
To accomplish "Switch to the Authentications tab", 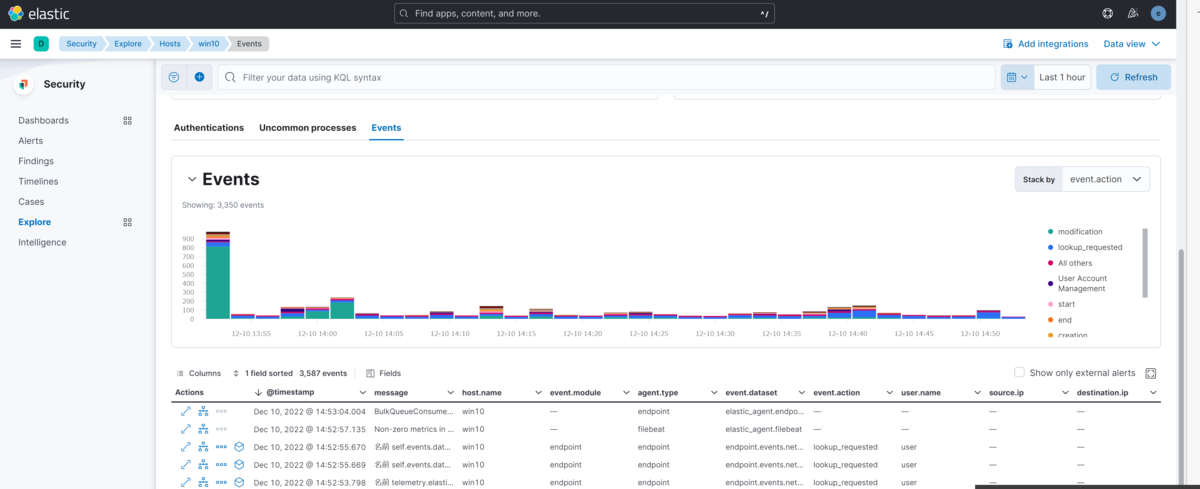I will pyautogui.click(x=209, y=128).
